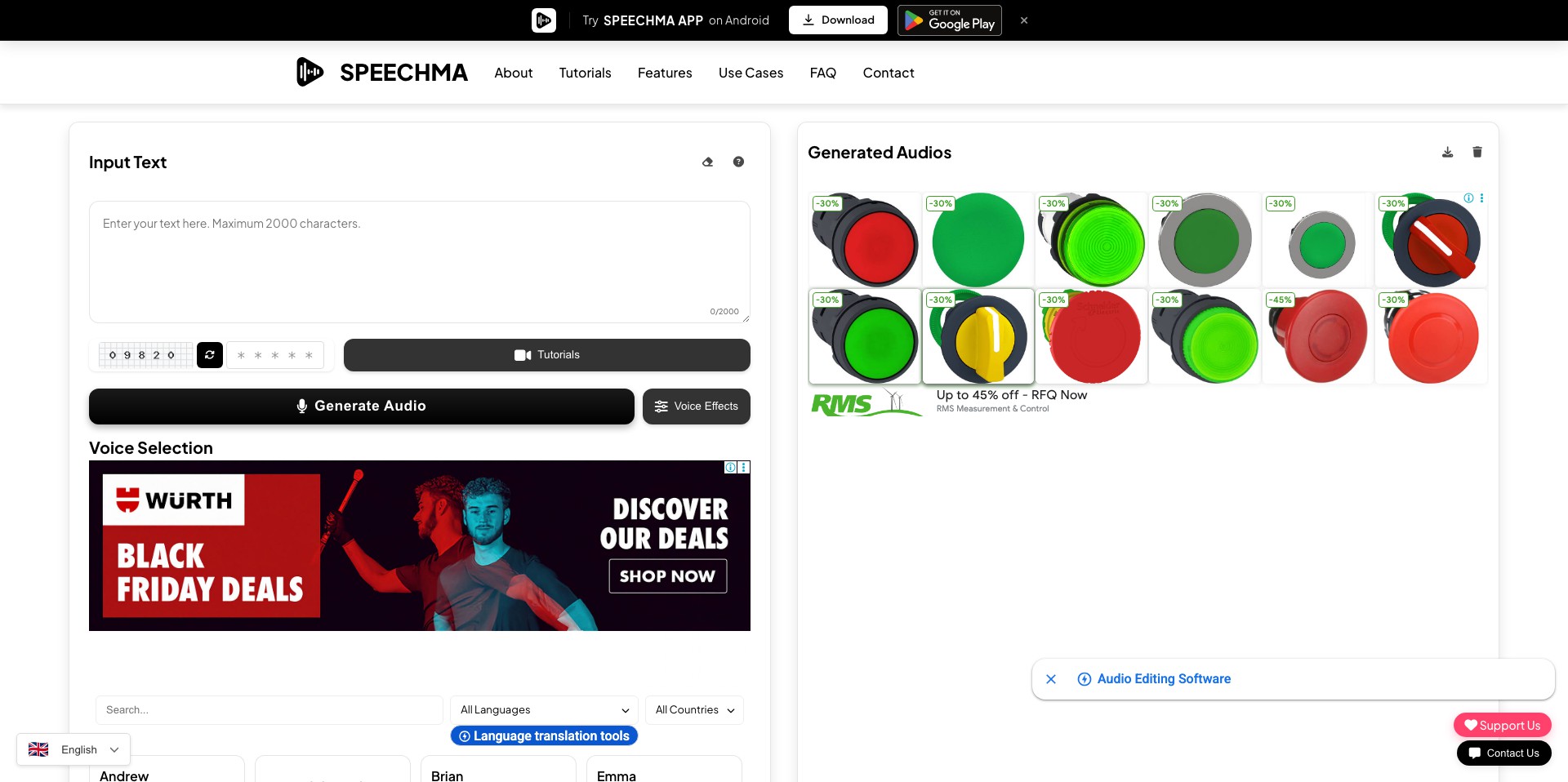
Task: Click the Shop Now ad button
Action: tap(667, 576)
